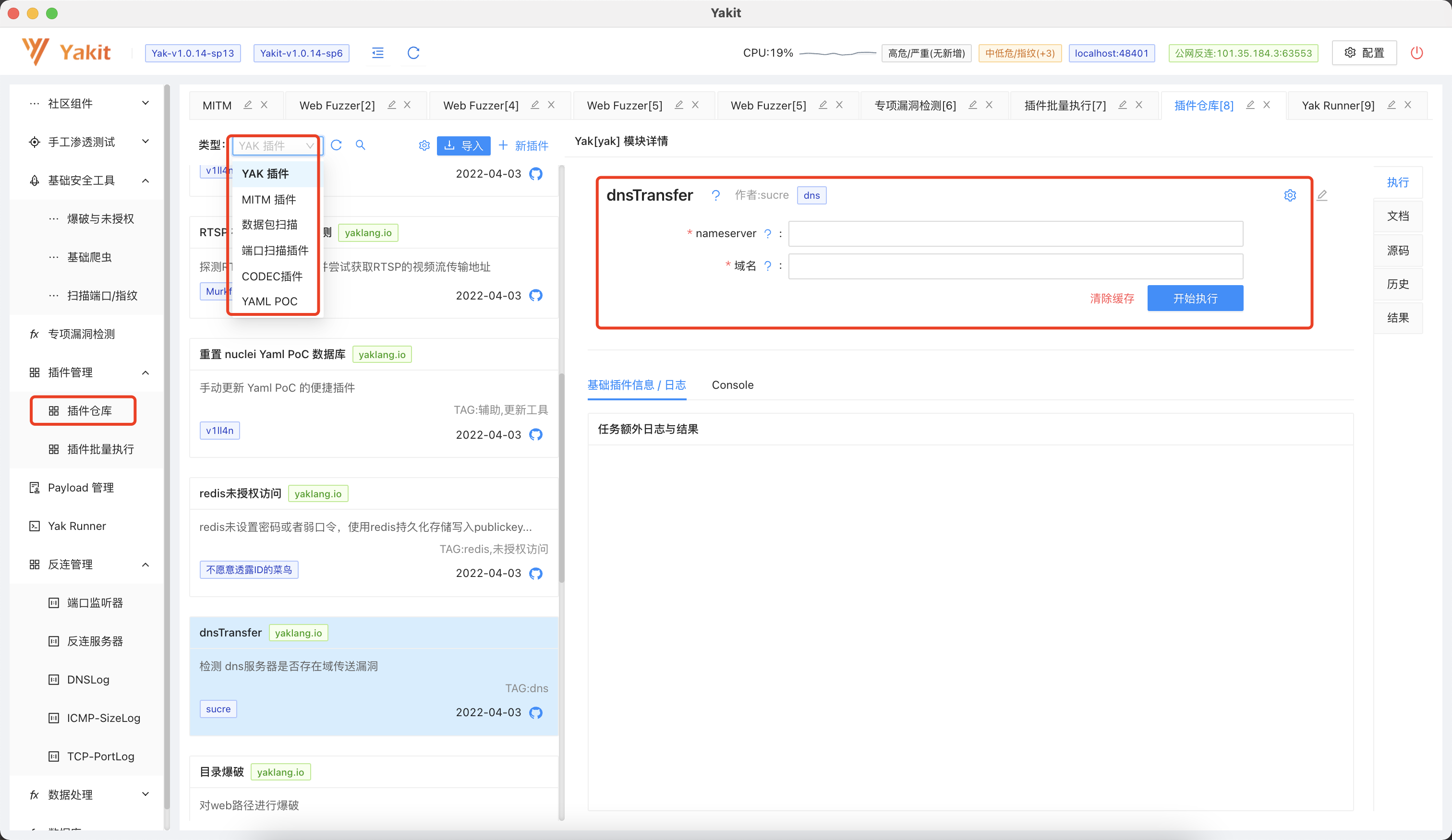Click gear icon in dnsTransfer detail panel
1452x840 pixels.
coord(1290,195)
